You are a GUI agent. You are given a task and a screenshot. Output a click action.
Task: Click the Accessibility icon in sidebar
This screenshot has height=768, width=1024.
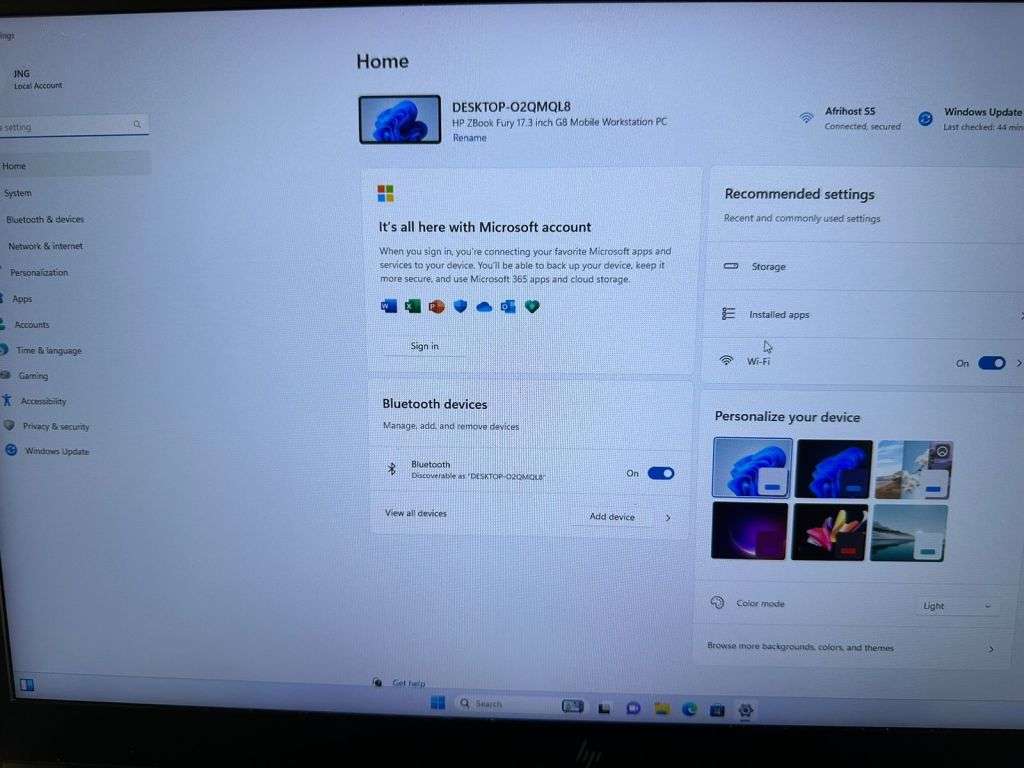pos(7,400)
